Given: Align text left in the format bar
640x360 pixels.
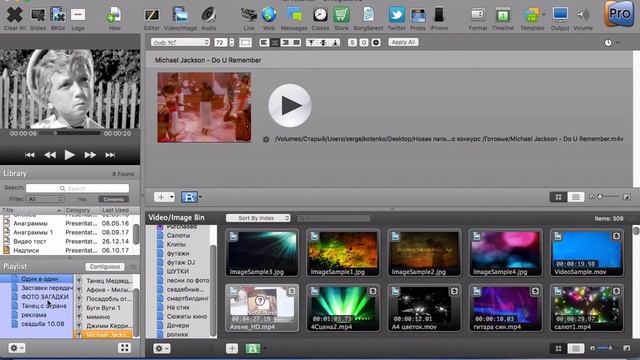Looking at the screenshot, I should tap(264, 42).
